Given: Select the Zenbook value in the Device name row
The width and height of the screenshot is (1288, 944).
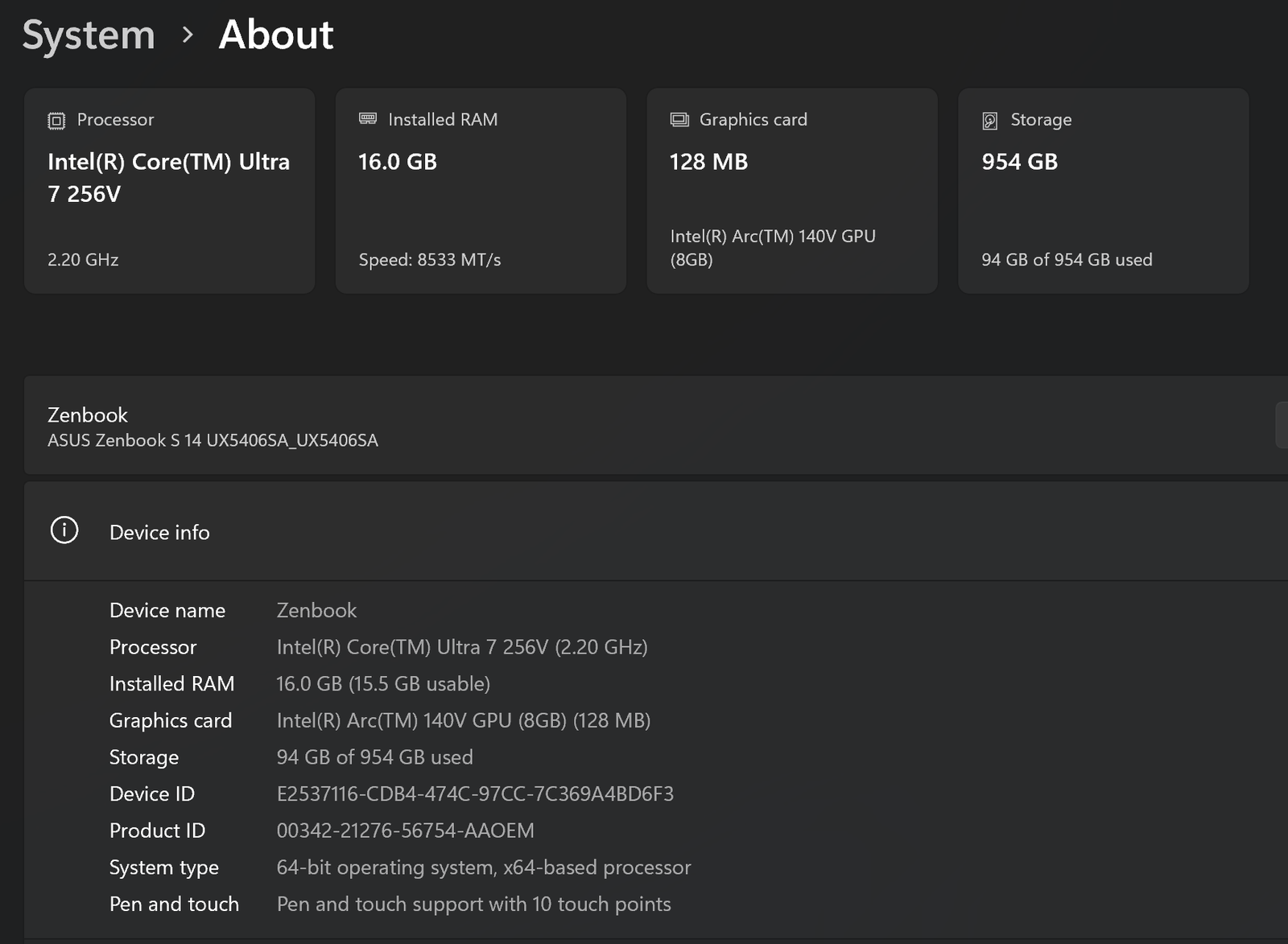Looking at the screenshot, I should (x=316, y=611).
